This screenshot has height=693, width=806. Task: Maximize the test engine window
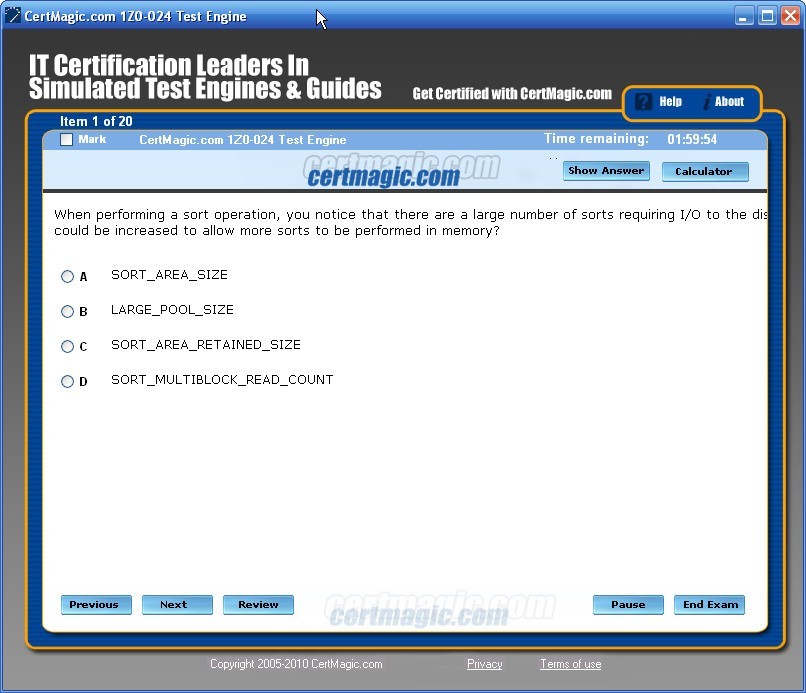pyautogui.click(x=767, y=16)
